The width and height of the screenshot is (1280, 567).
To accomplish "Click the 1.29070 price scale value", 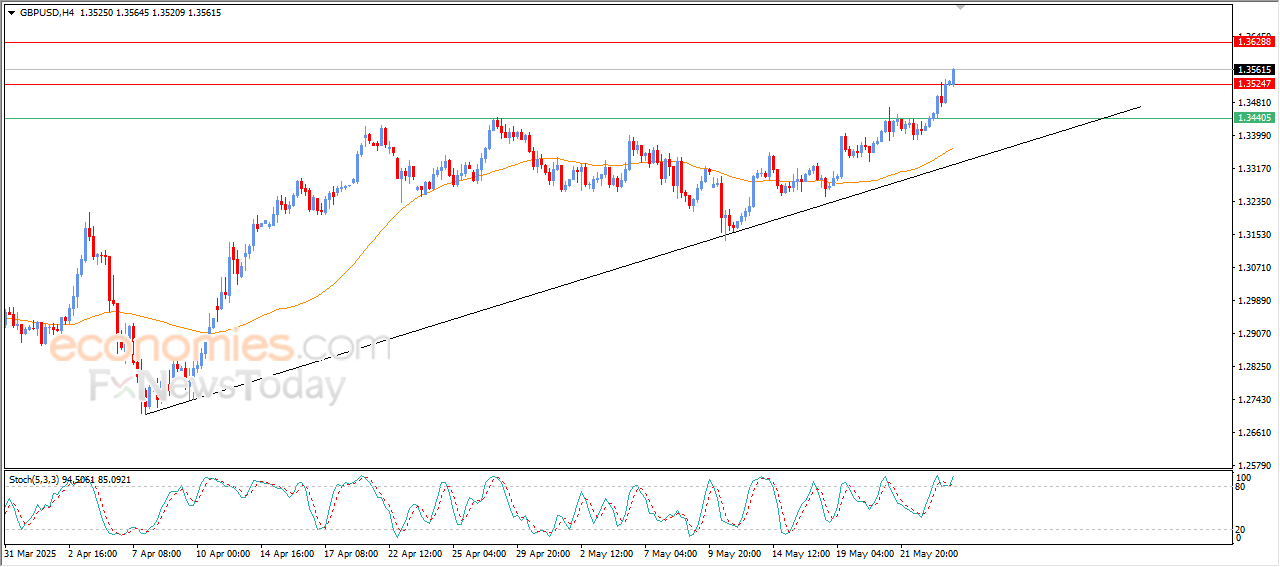I will (x=1254, y=333).
